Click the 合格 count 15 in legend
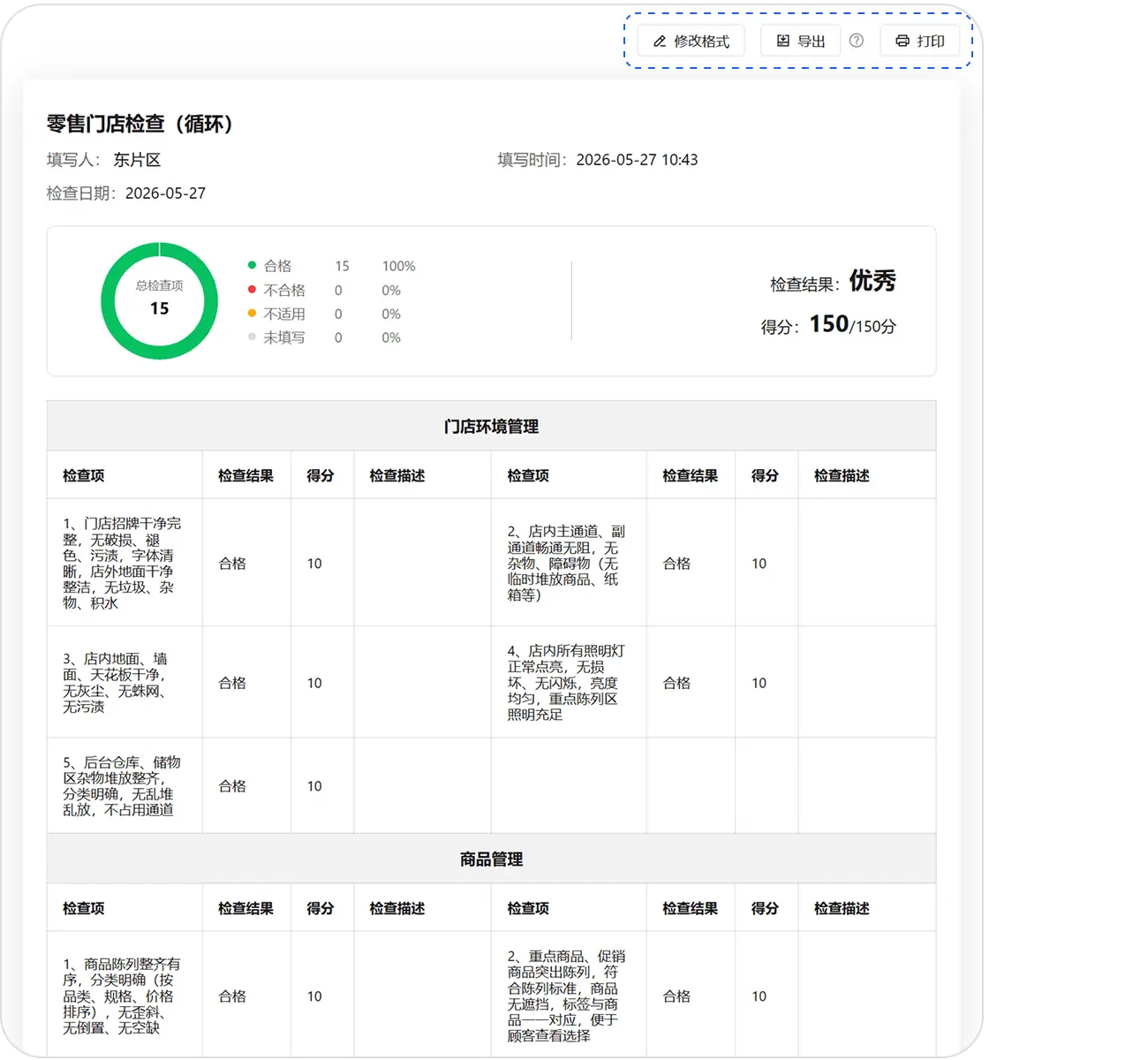Image resolution: width=1148 pixels, height=1060 pixels. 342,266
